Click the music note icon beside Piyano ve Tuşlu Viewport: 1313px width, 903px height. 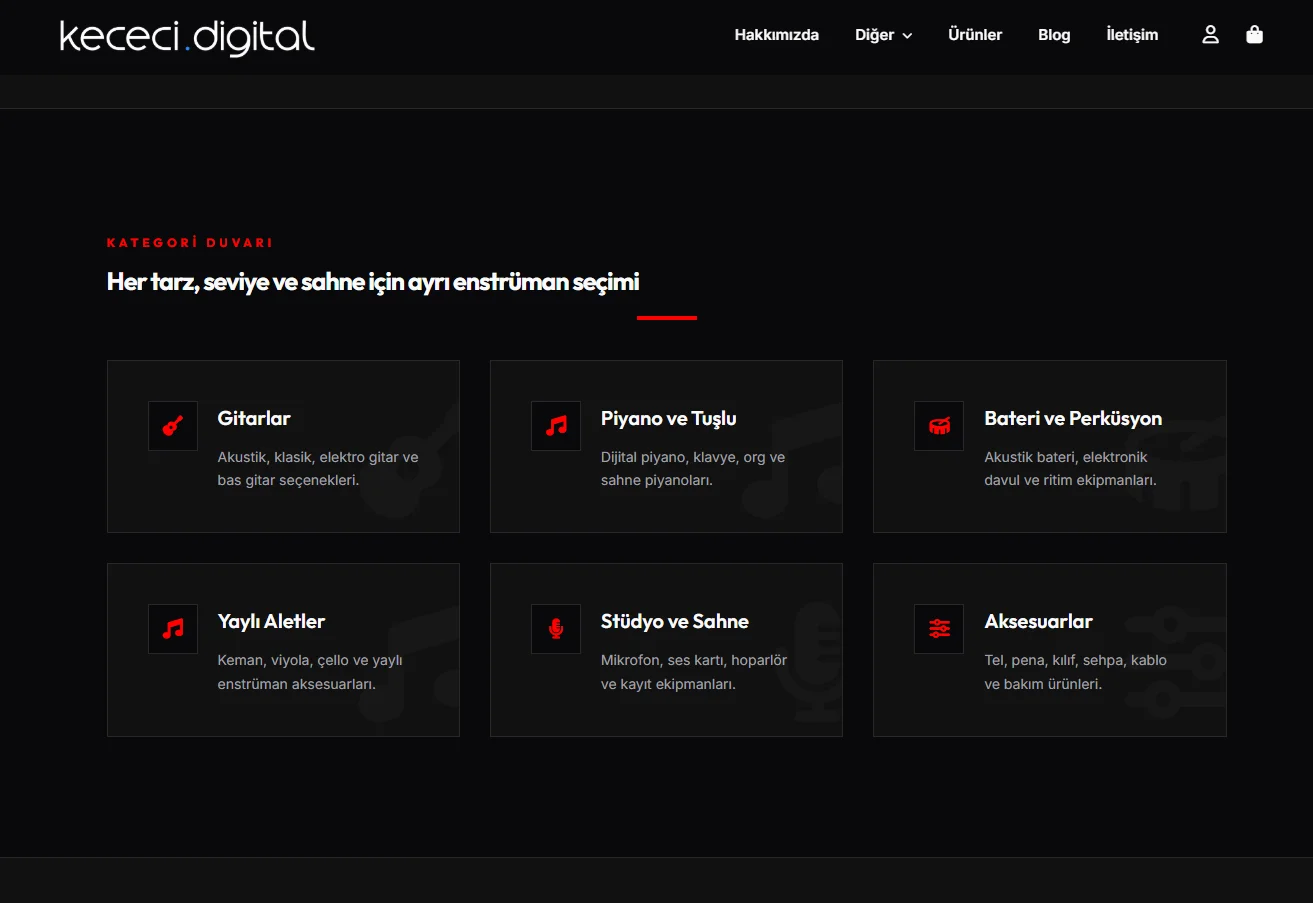click(556, 426)
